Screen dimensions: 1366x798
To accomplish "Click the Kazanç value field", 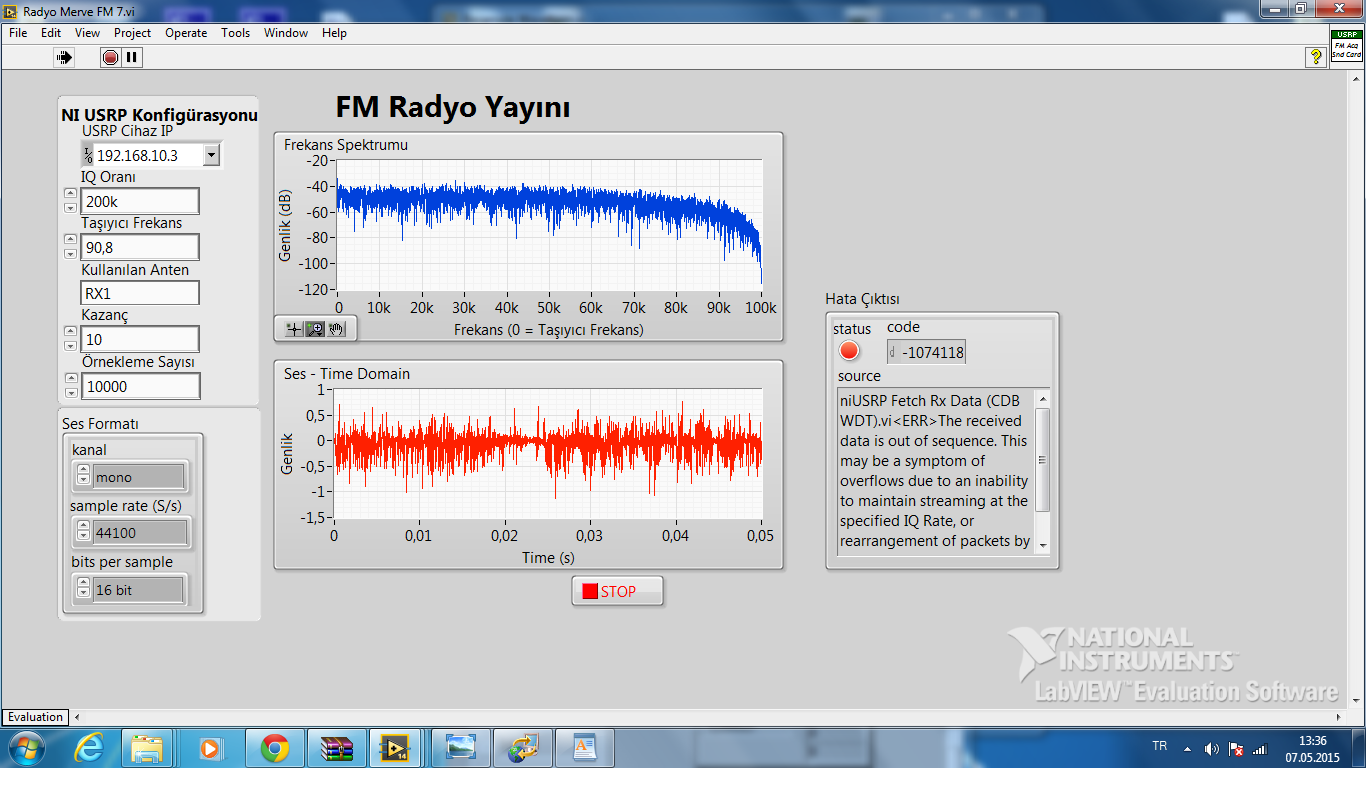I will click(140, 339).
